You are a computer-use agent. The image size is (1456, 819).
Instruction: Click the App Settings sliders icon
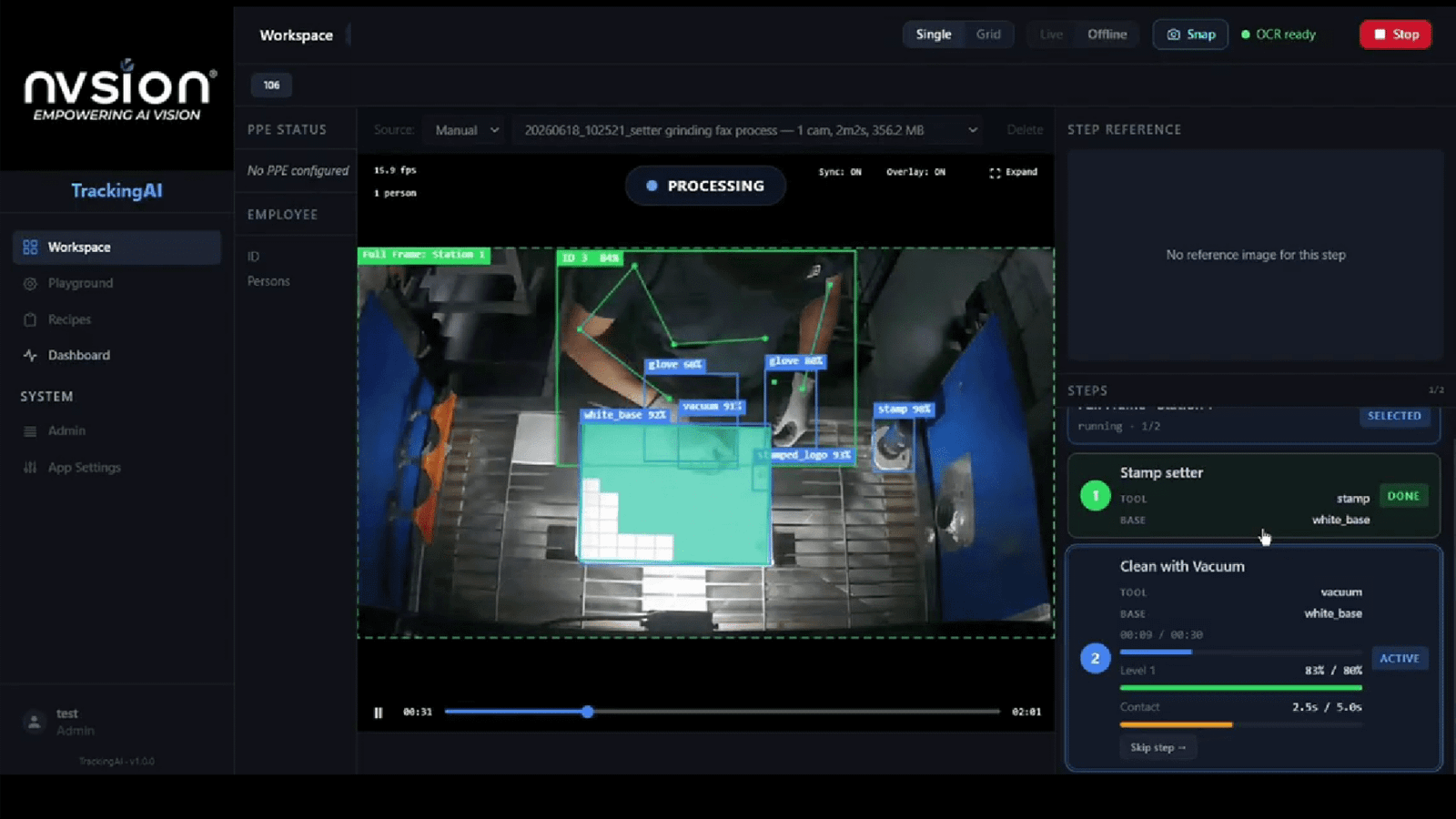click(x=30, y=468)
